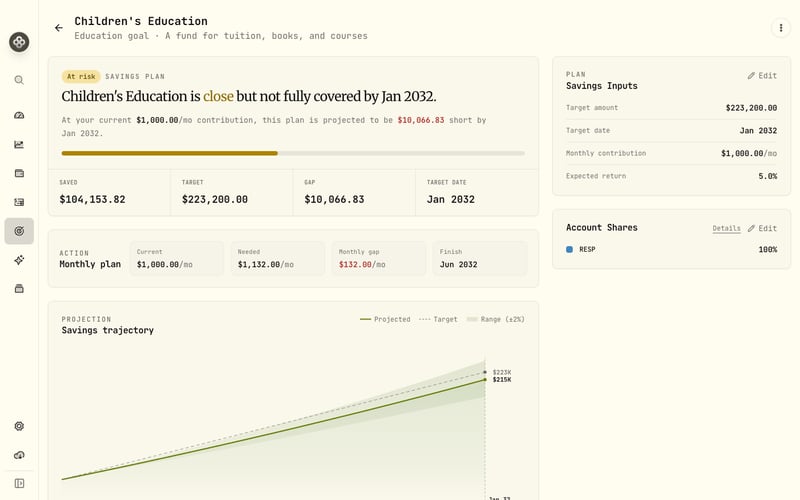Click the Monthly contribution row value
This screenshot has height=500, width=800.
tap(749, 153)
